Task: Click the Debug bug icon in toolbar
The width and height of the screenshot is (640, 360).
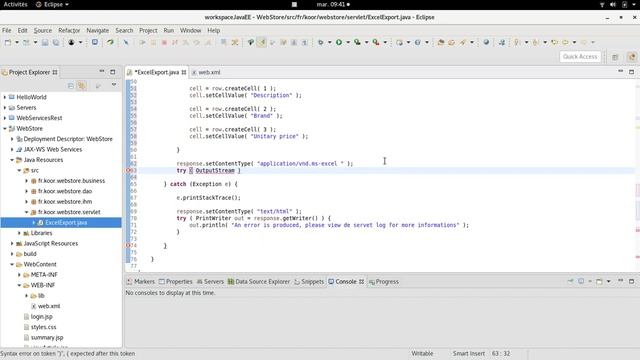Action: (x=321, y=42)
